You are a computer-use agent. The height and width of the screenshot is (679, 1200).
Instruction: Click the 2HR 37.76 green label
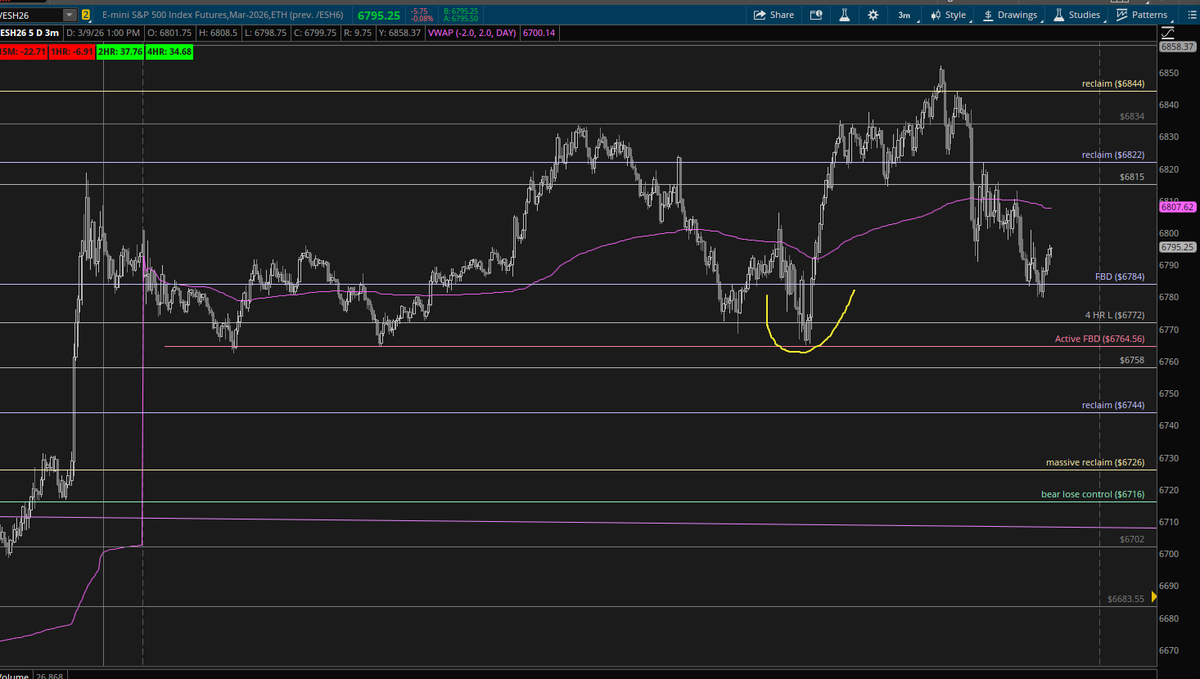point(121,50)
